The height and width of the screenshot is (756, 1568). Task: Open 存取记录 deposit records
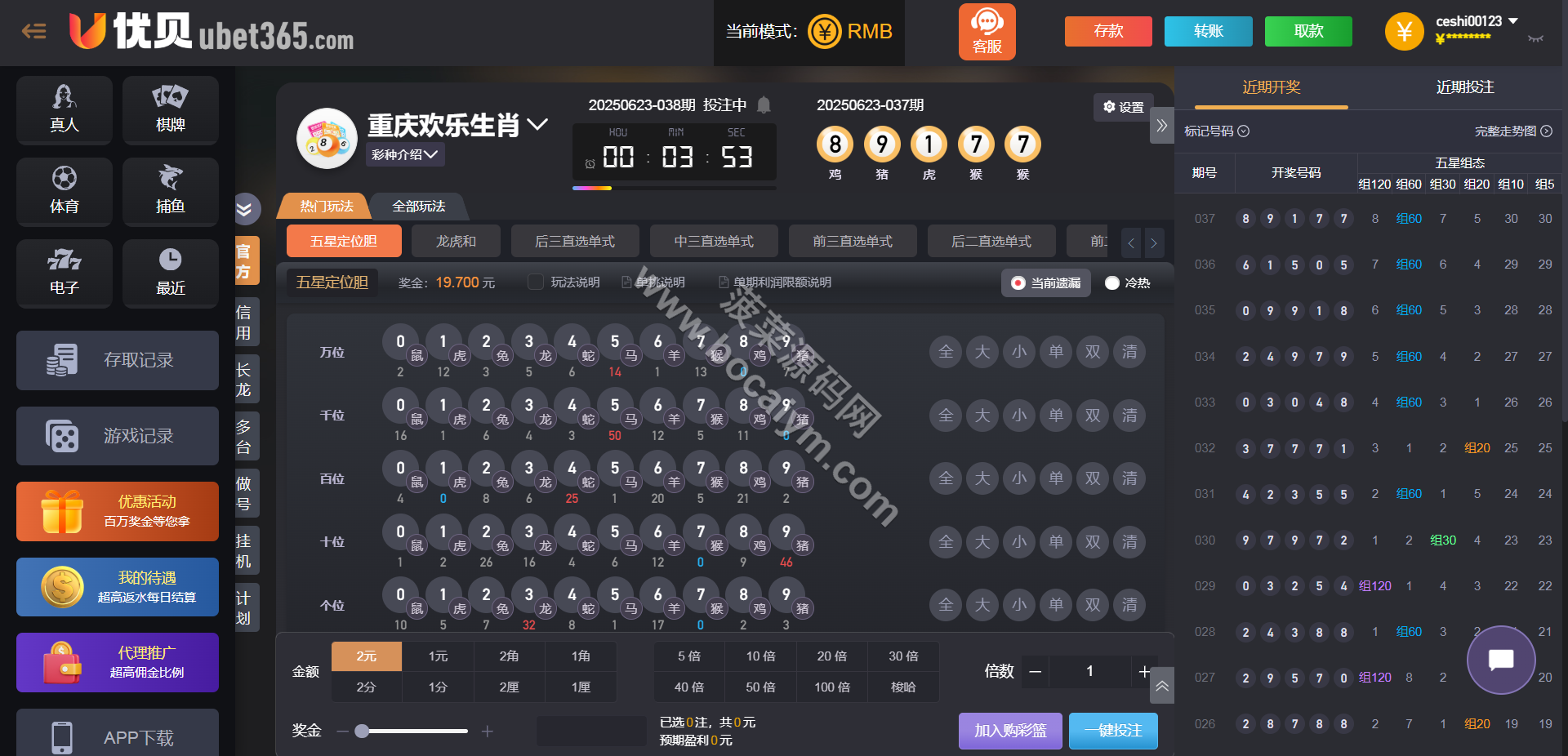118,360
